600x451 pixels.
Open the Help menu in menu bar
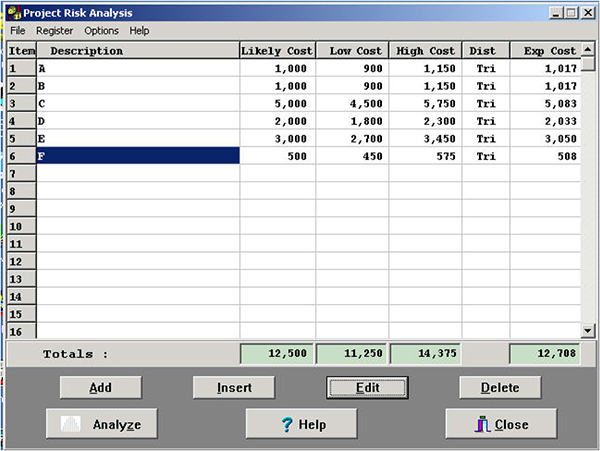coord(139,31)
